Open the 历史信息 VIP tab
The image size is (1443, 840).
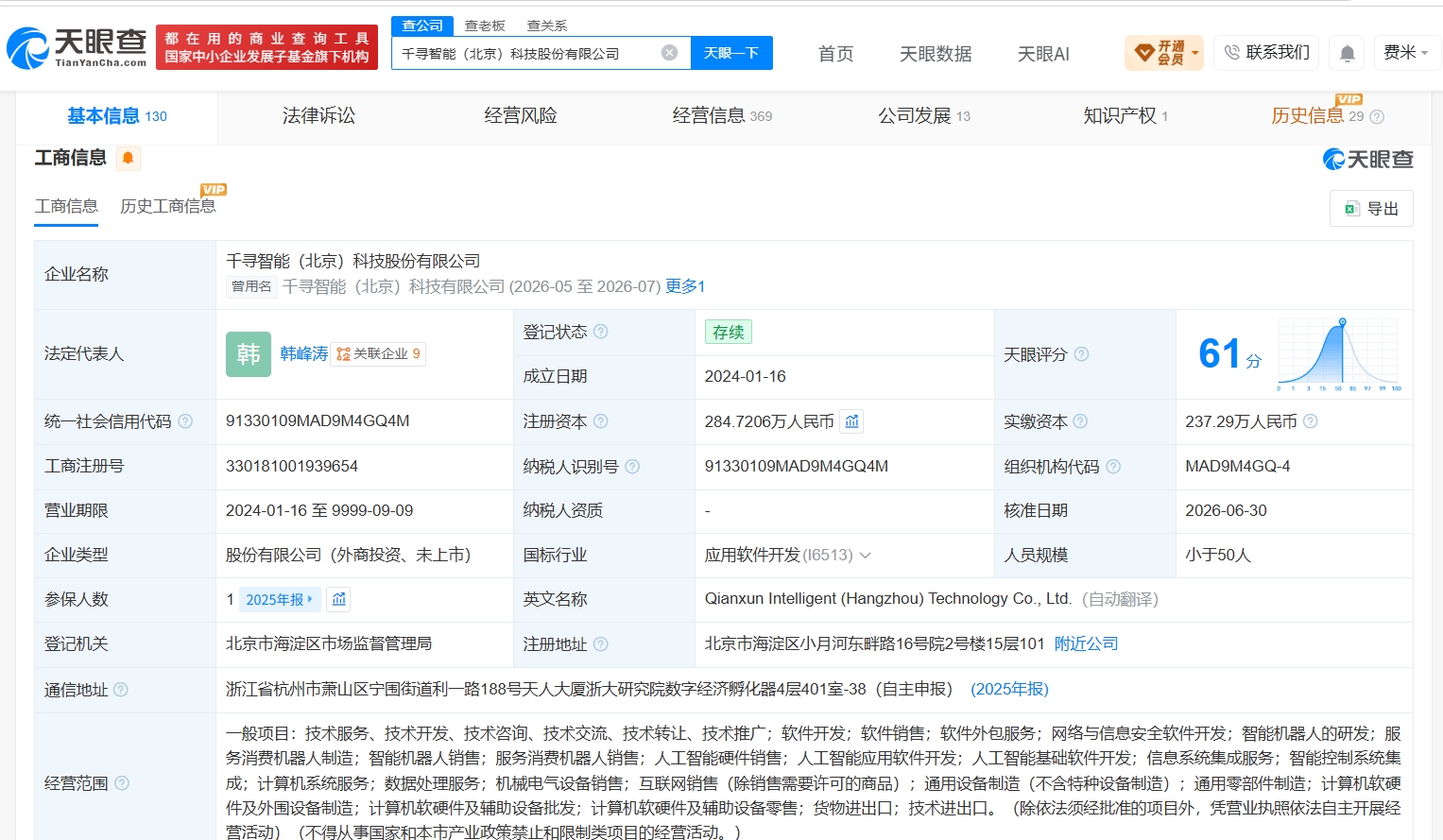(x=1317, y=116)
